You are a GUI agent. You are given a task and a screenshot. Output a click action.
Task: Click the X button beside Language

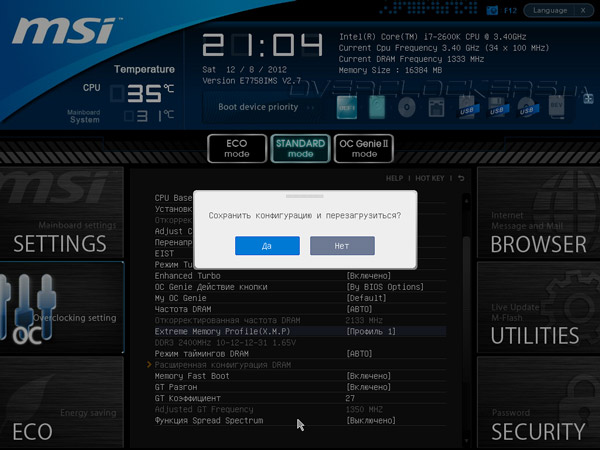click(583, 10)
